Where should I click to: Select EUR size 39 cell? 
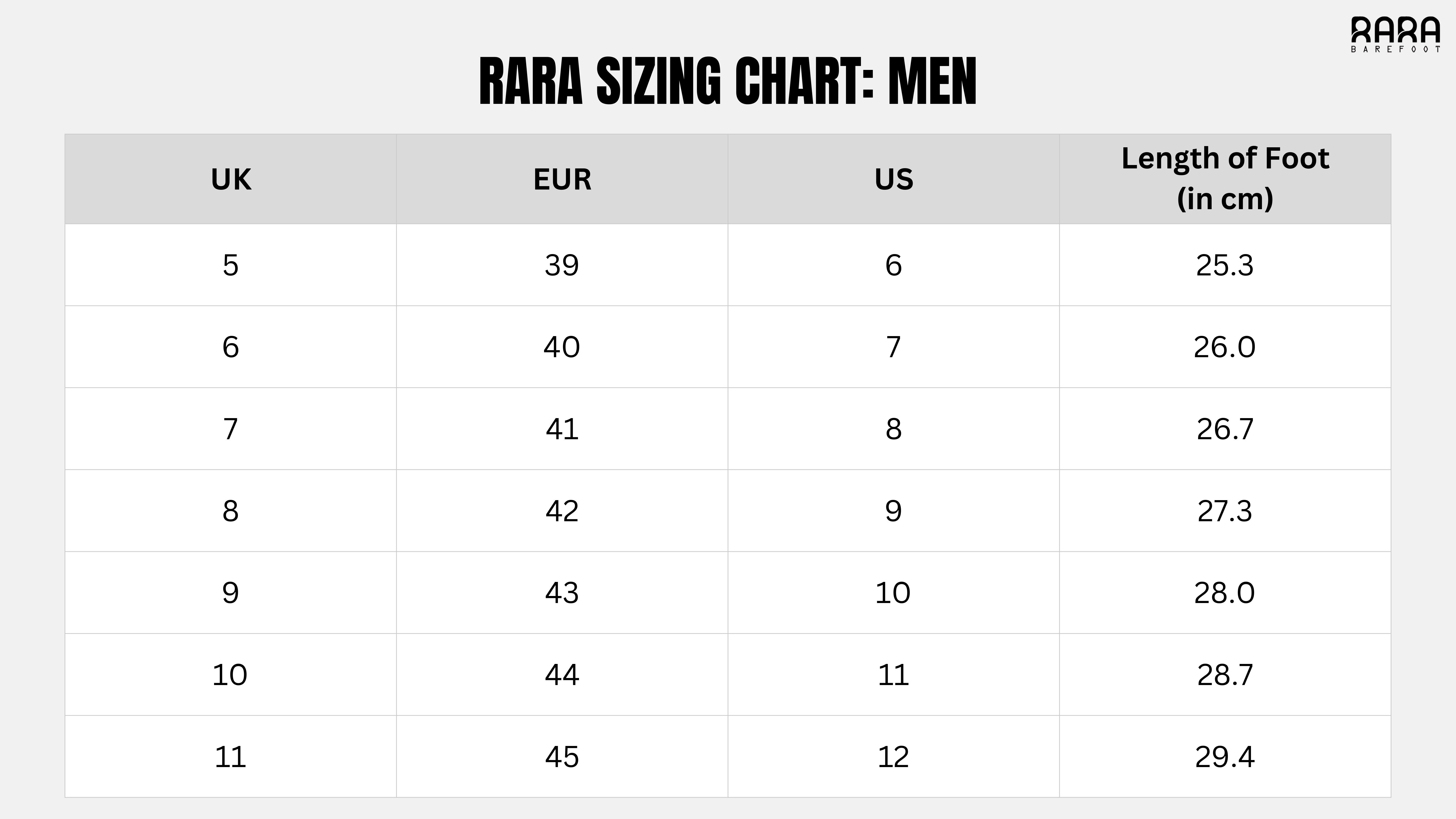(x=562, y=265)
